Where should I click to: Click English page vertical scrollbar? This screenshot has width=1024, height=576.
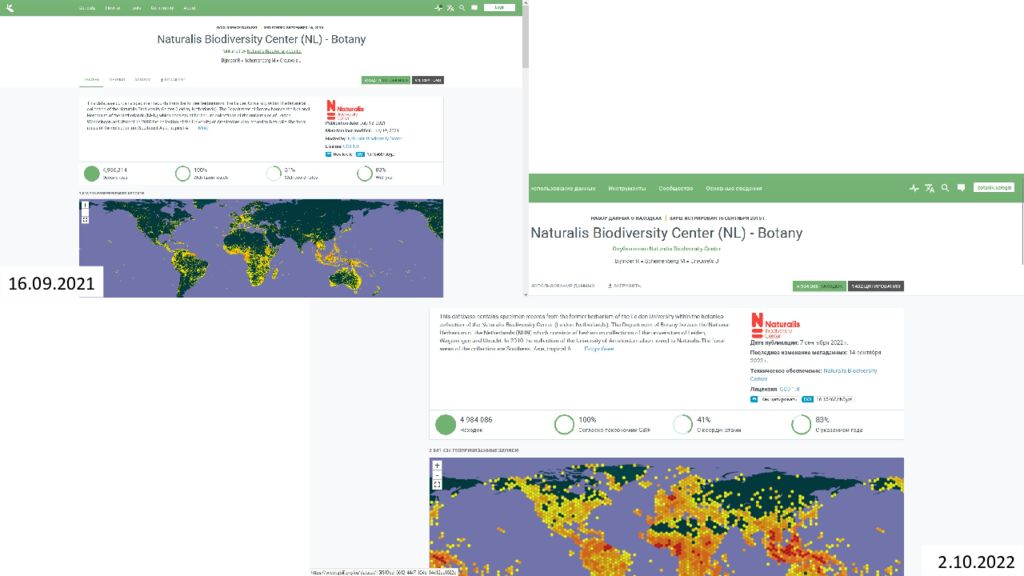coord(525,37)
